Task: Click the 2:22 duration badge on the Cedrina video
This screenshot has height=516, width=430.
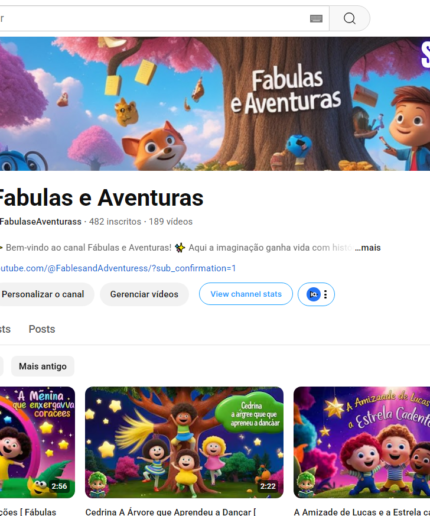Action: [268, 486]
